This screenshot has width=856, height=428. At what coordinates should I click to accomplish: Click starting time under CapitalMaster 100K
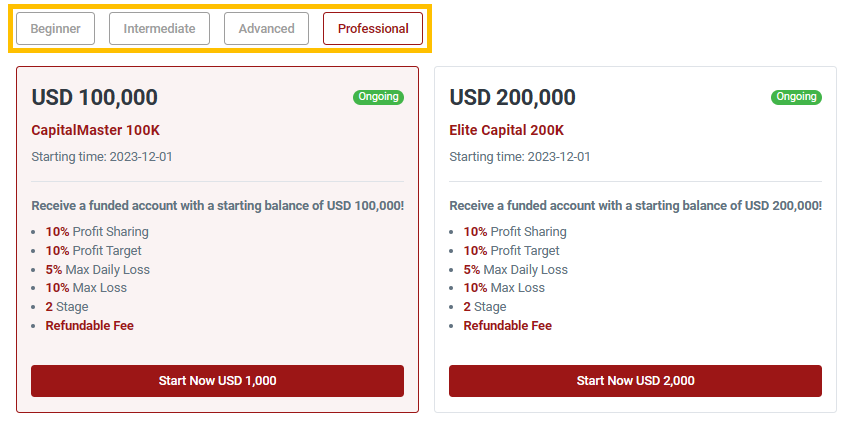[102, 157]
